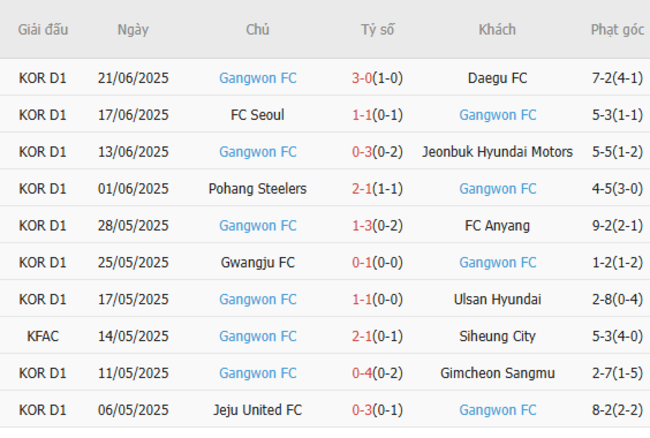This screenshot has height=438, width=650.
Task: Open the Gimcheon Sangmu team link
Action: pos(497,374)
